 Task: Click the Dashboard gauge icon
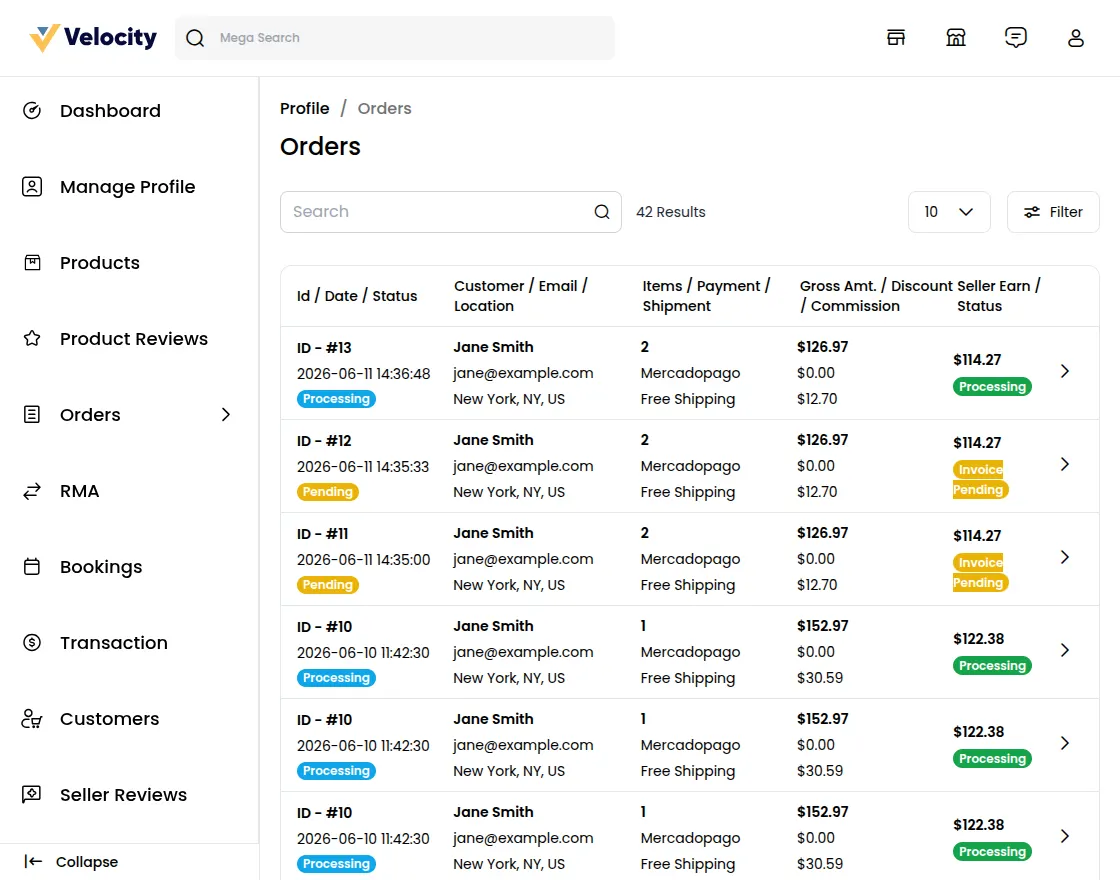click(32, 111)
